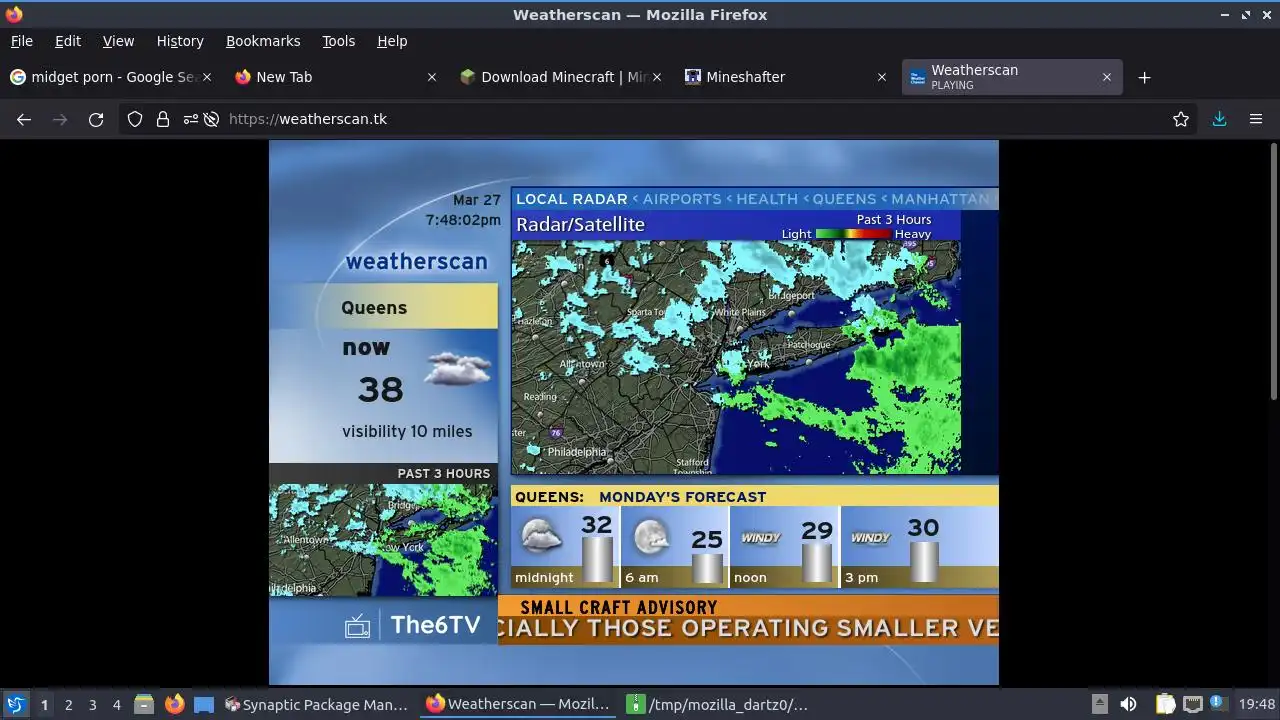This screenshot has width=1280, height=720.
Task: Open site permissions icon in address bar
Action: pyautogui.click(x=190, y=119)
